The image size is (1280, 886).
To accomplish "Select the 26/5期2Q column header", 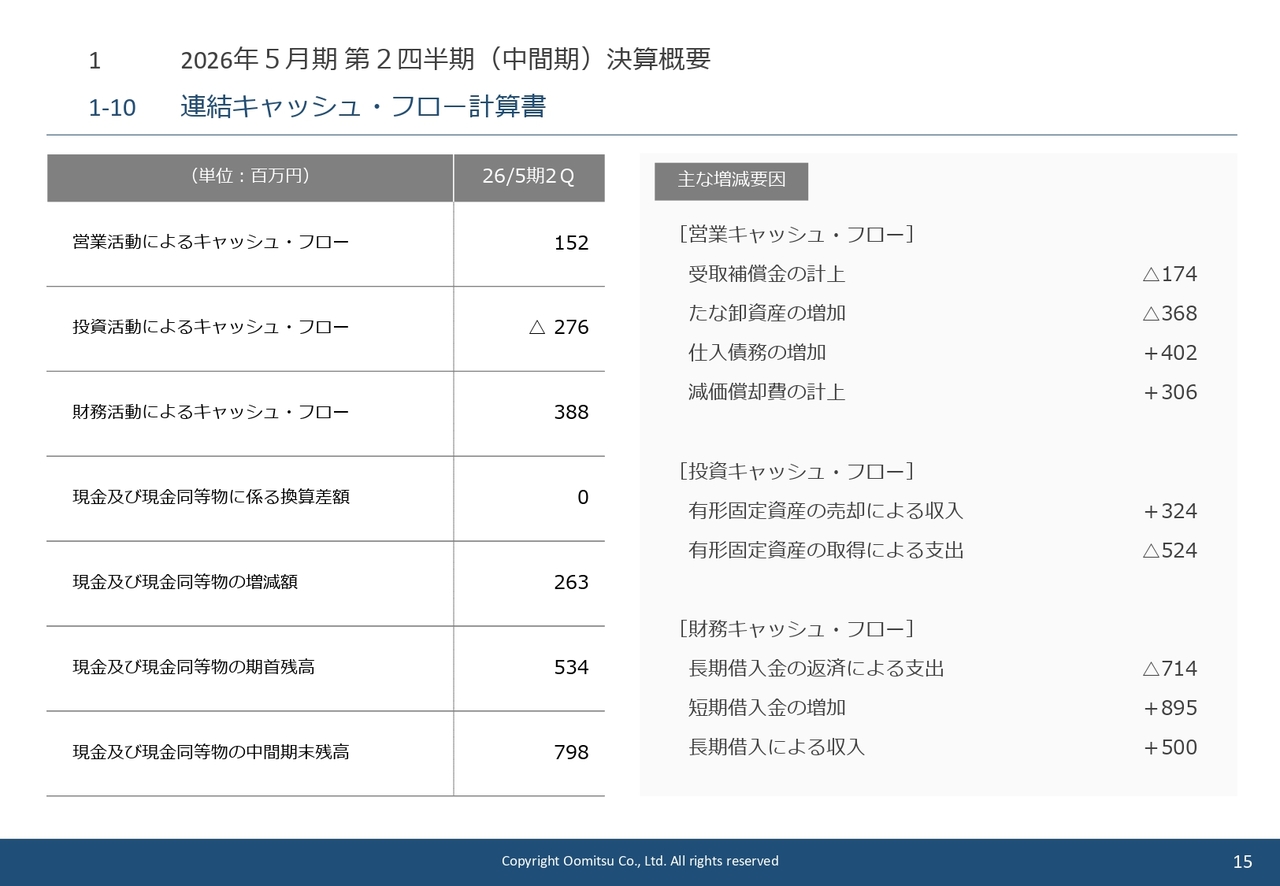I will pos(528,177).
